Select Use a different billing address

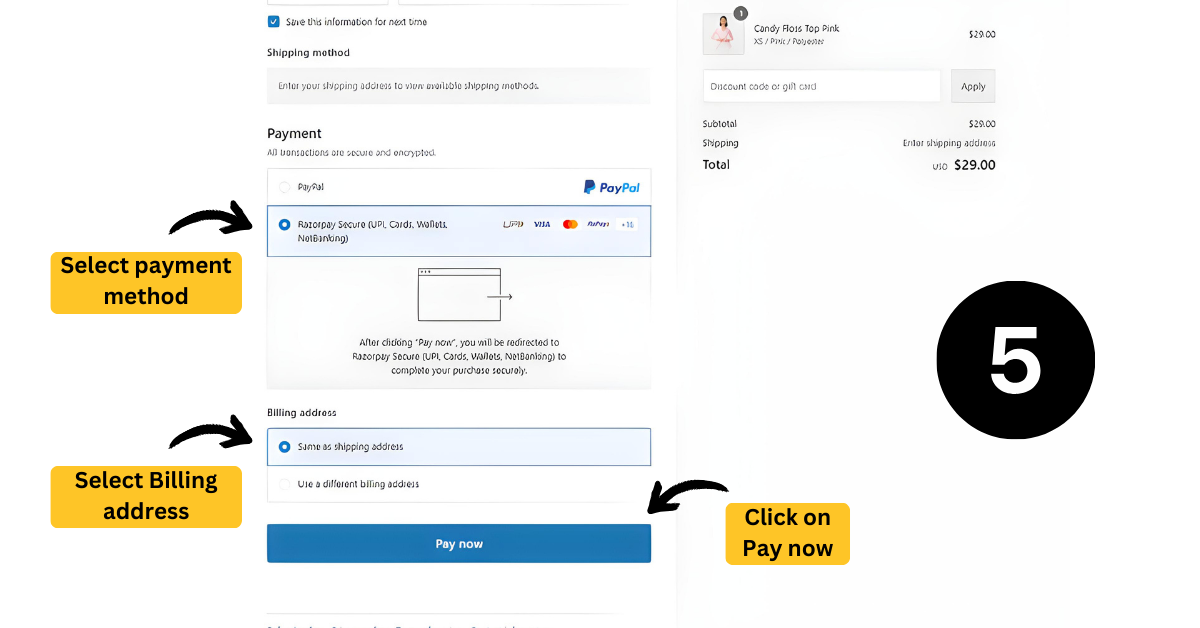pos(285,484)
